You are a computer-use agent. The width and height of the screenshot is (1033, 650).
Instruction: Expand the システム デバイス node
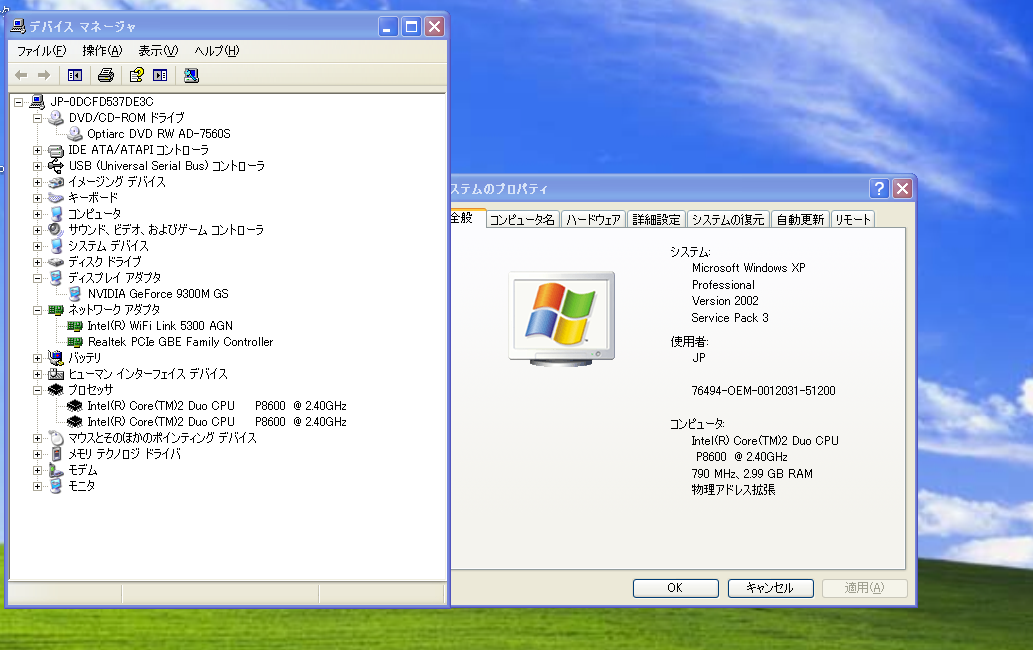(x=38, y=246)
